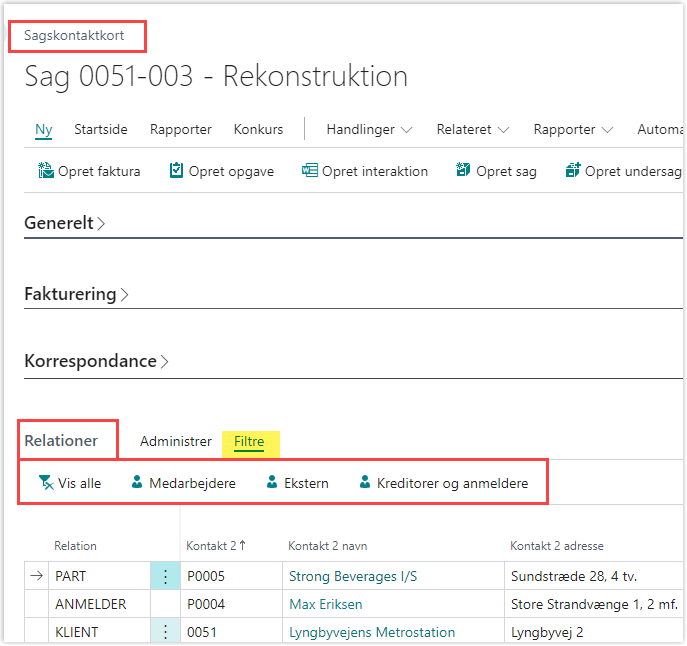Click the Opret faktura icon
Viewport: 687px width, 646px height.
(x=46, y=171)
